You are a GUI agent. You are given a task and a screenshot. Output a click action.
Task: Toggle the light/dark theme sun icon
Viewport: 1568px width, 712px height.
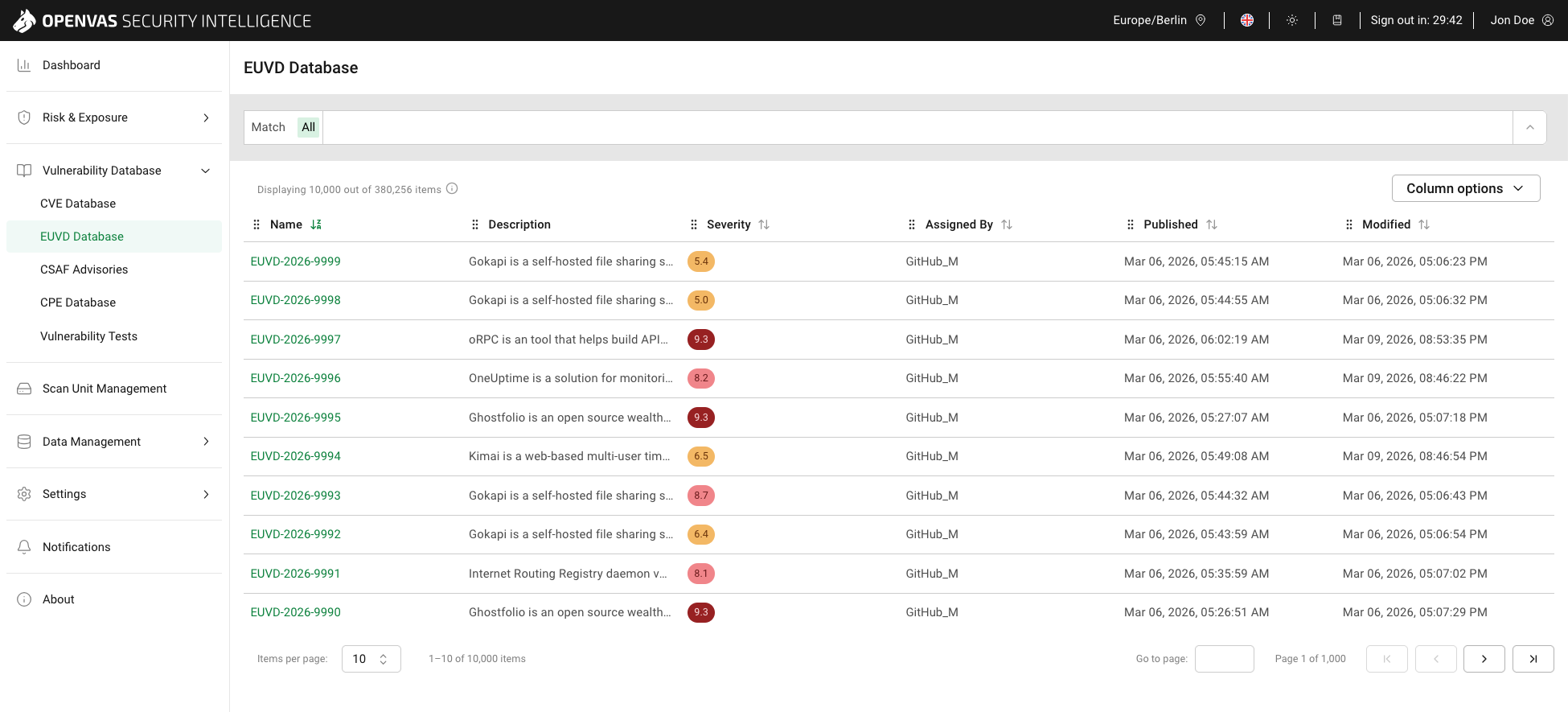(x=1291, y=20)
